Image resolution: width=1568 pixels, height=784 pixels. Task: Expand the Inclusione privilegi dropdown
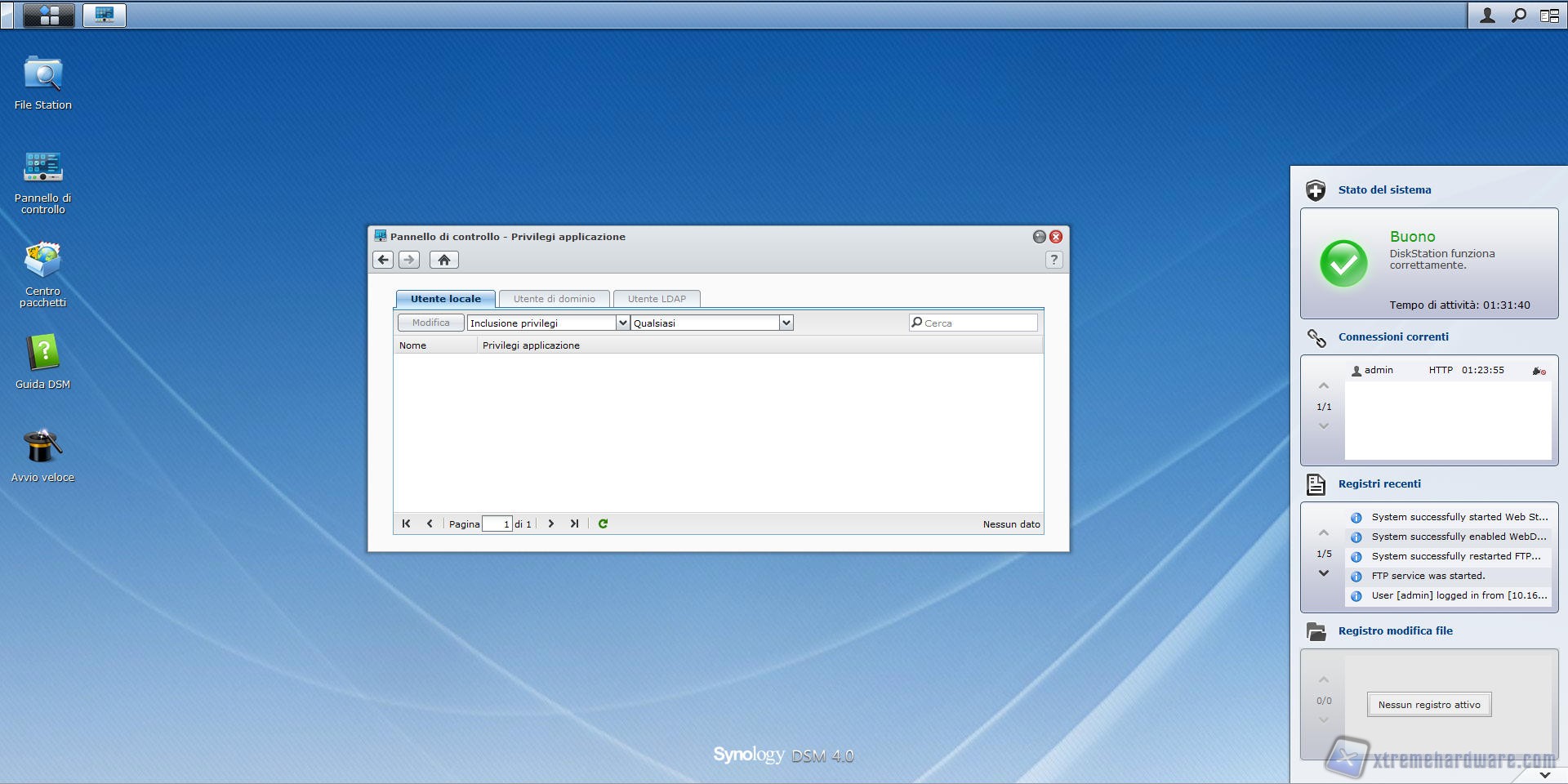(622, 323)
